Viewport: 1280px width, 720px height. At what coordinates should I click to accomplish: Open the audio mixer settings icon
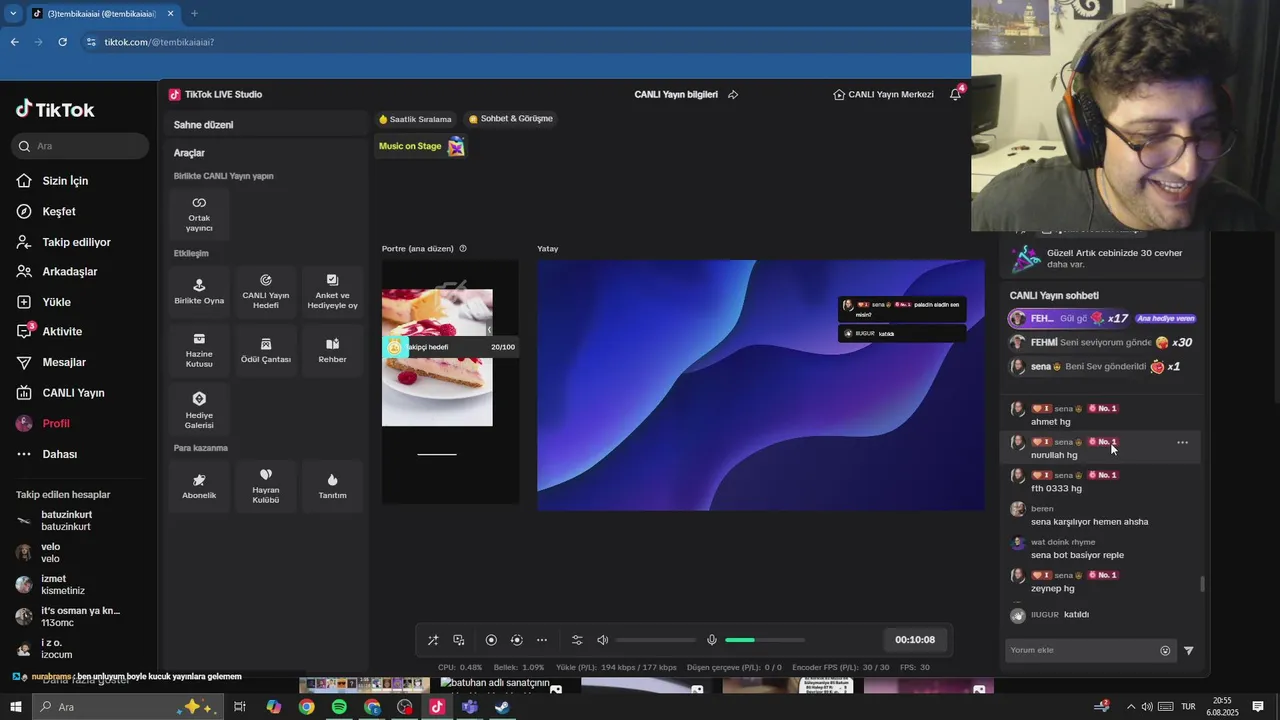(577, 640)
